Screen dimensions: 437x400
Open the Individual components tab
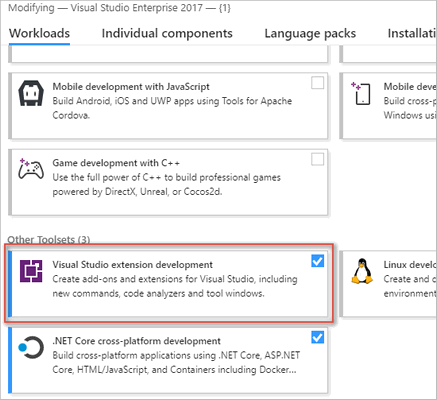pyautogui.click(x=167, y=33)
